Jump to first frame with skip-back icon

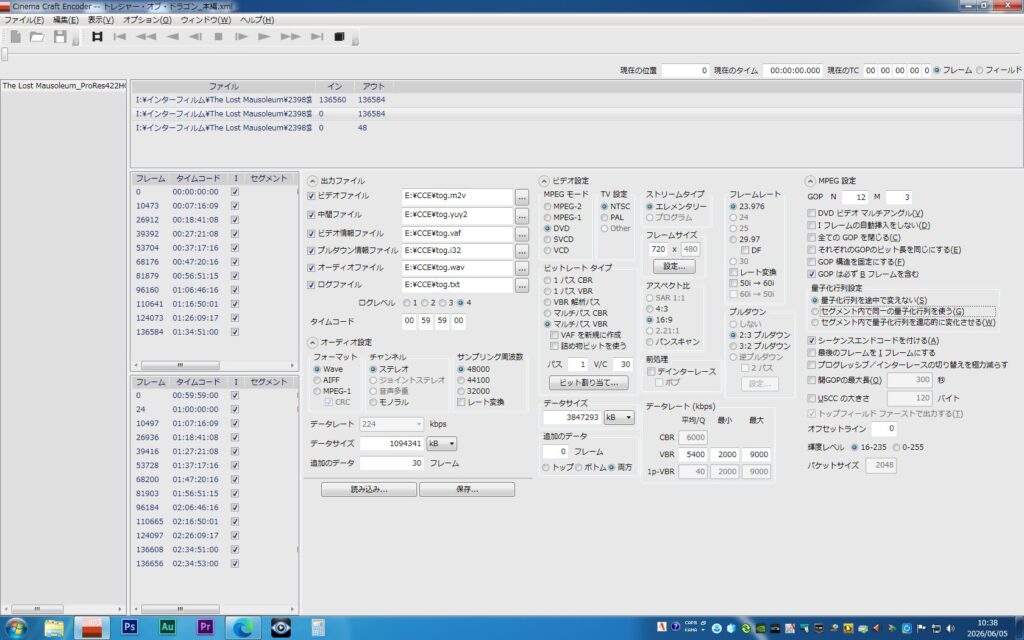tap(120, 37)
